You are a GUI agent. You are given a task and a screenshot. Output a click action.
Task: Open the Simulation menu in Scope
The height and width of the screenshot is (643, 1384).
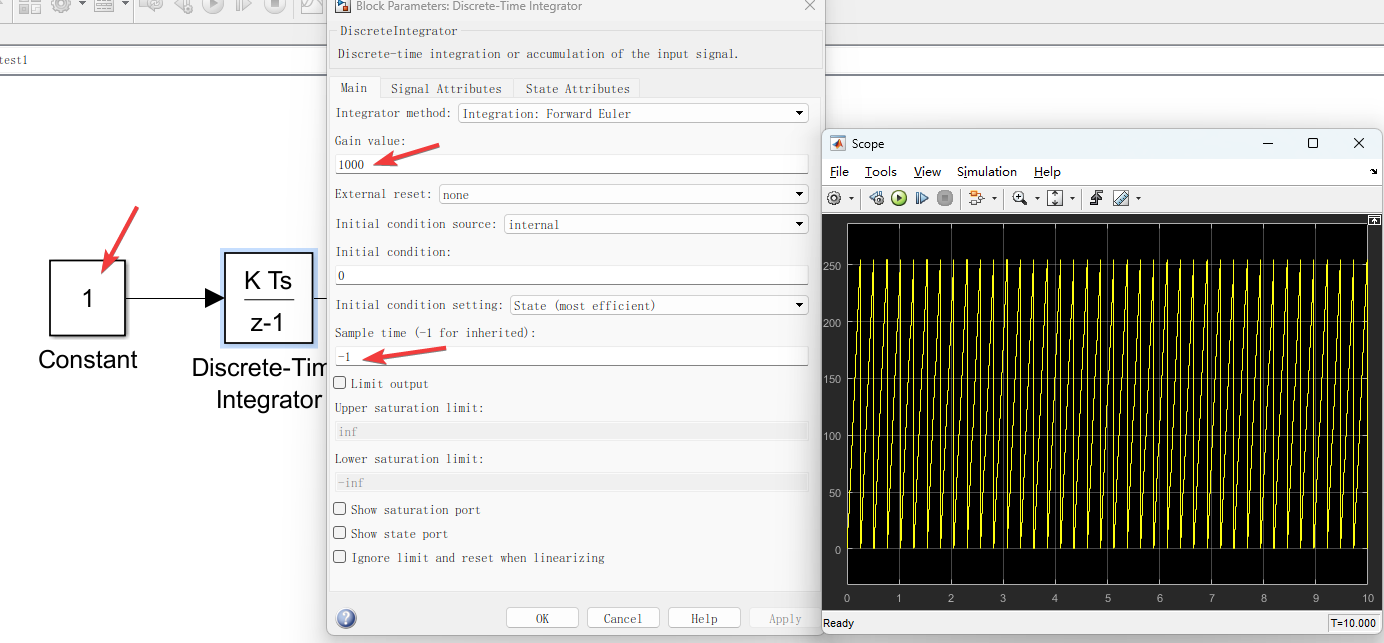point(986,172)
